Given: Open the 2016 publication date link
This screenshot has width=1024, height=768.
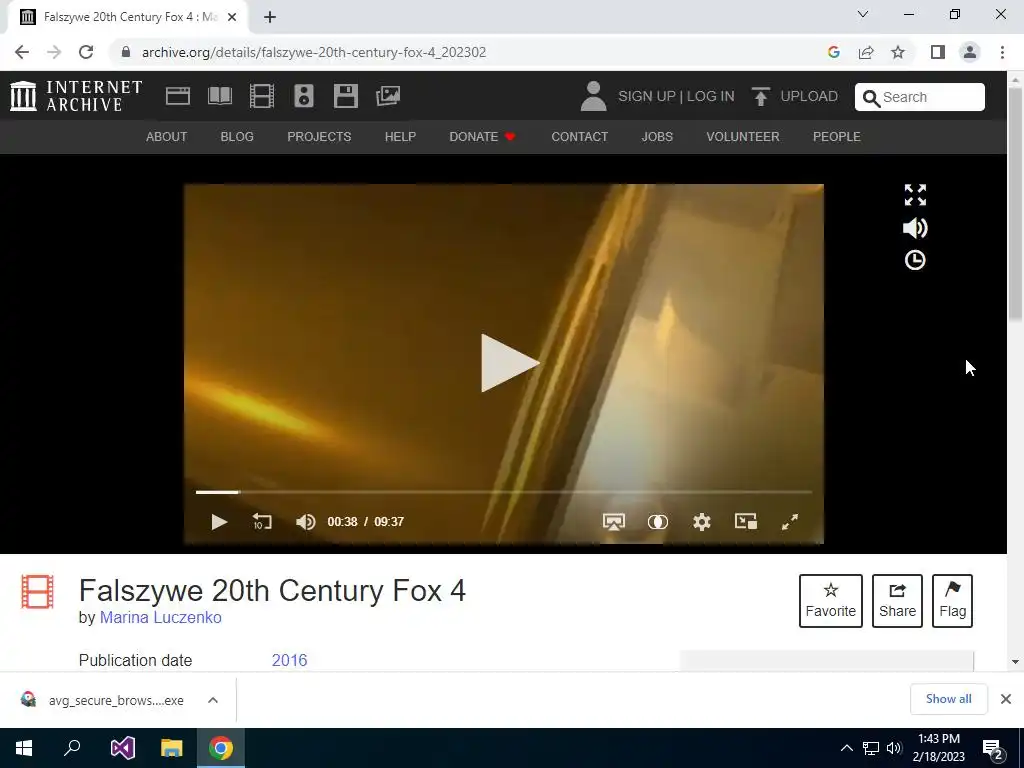Looking at the screenshot, I should [x=289, y=660].
